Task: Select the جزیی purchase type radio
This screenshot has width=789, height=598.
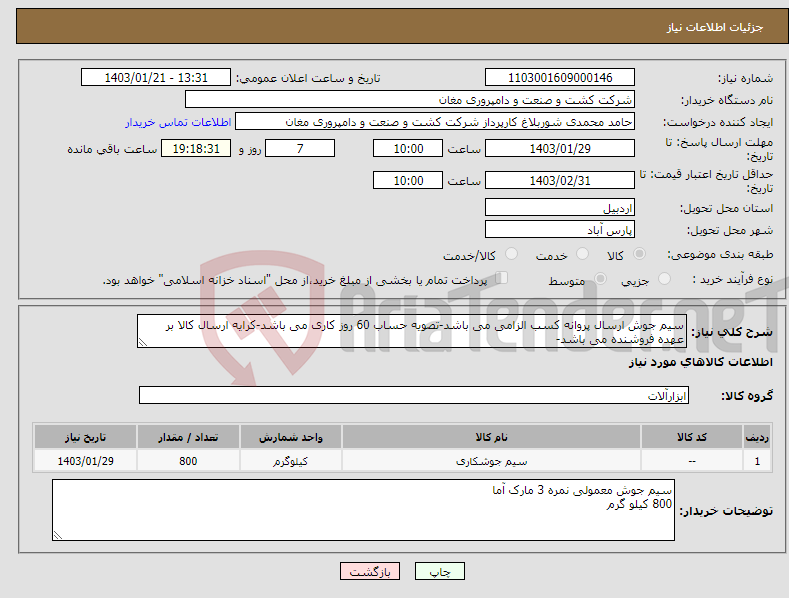Action: [664, 278]
